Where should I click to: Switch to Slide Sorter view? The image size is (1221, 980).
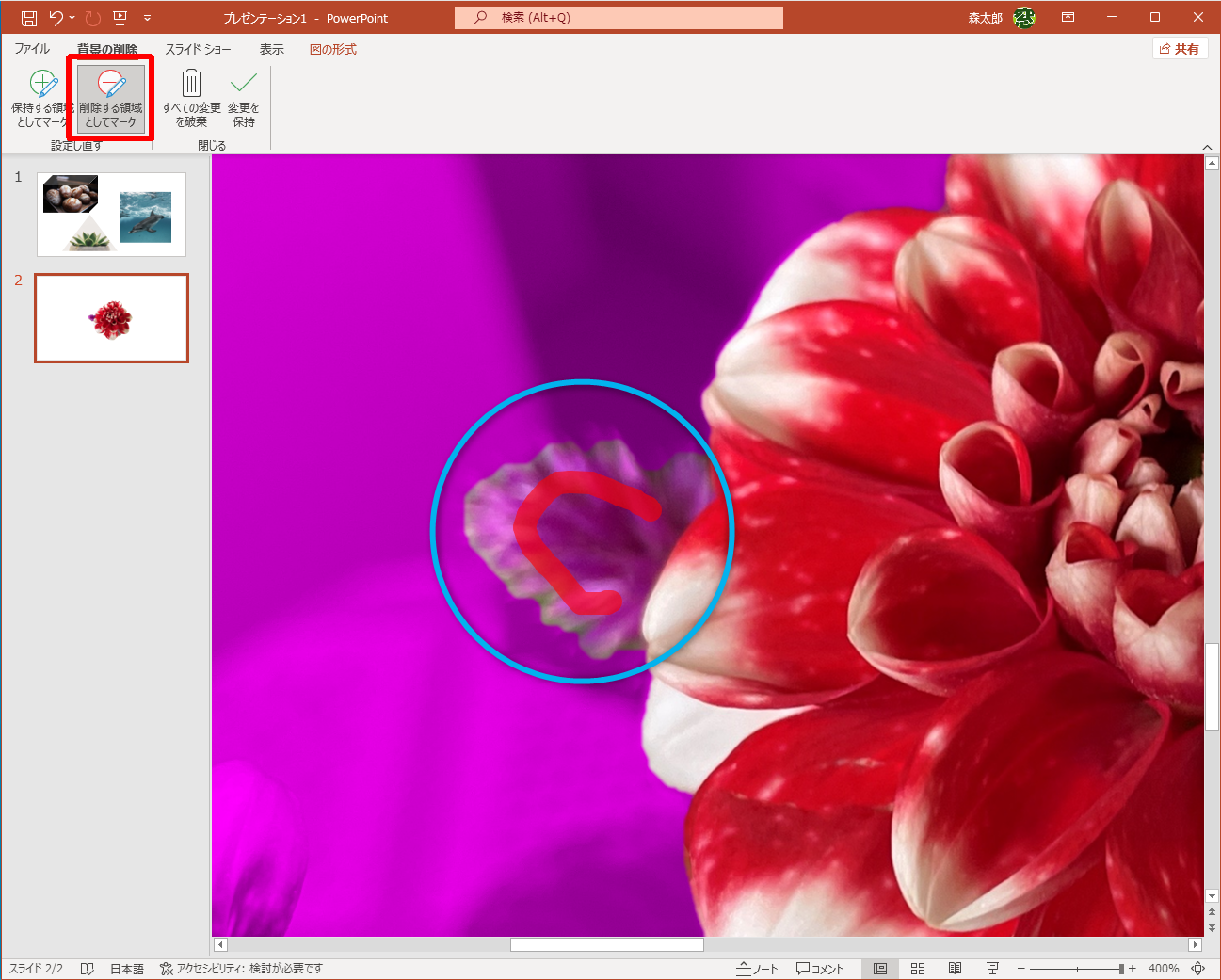(918, 969)
